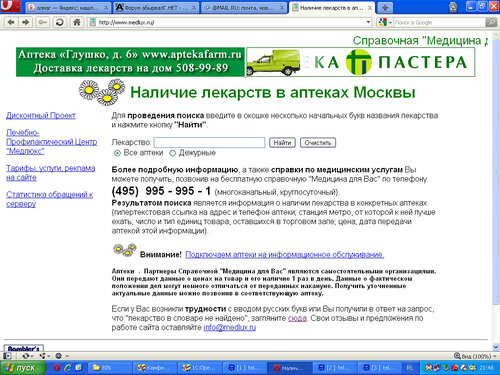Reload the page
The image size is (500, 375).
point(60,22)
